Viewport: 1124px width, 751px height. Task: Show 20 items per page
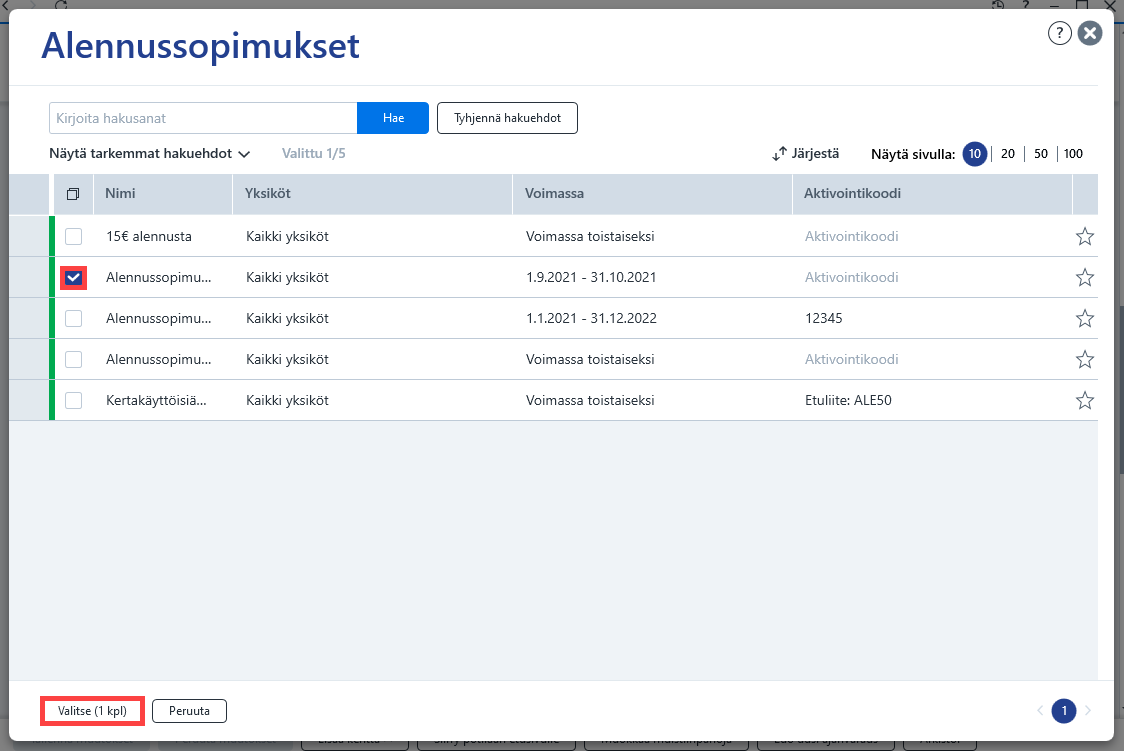tap(1008, 154)
